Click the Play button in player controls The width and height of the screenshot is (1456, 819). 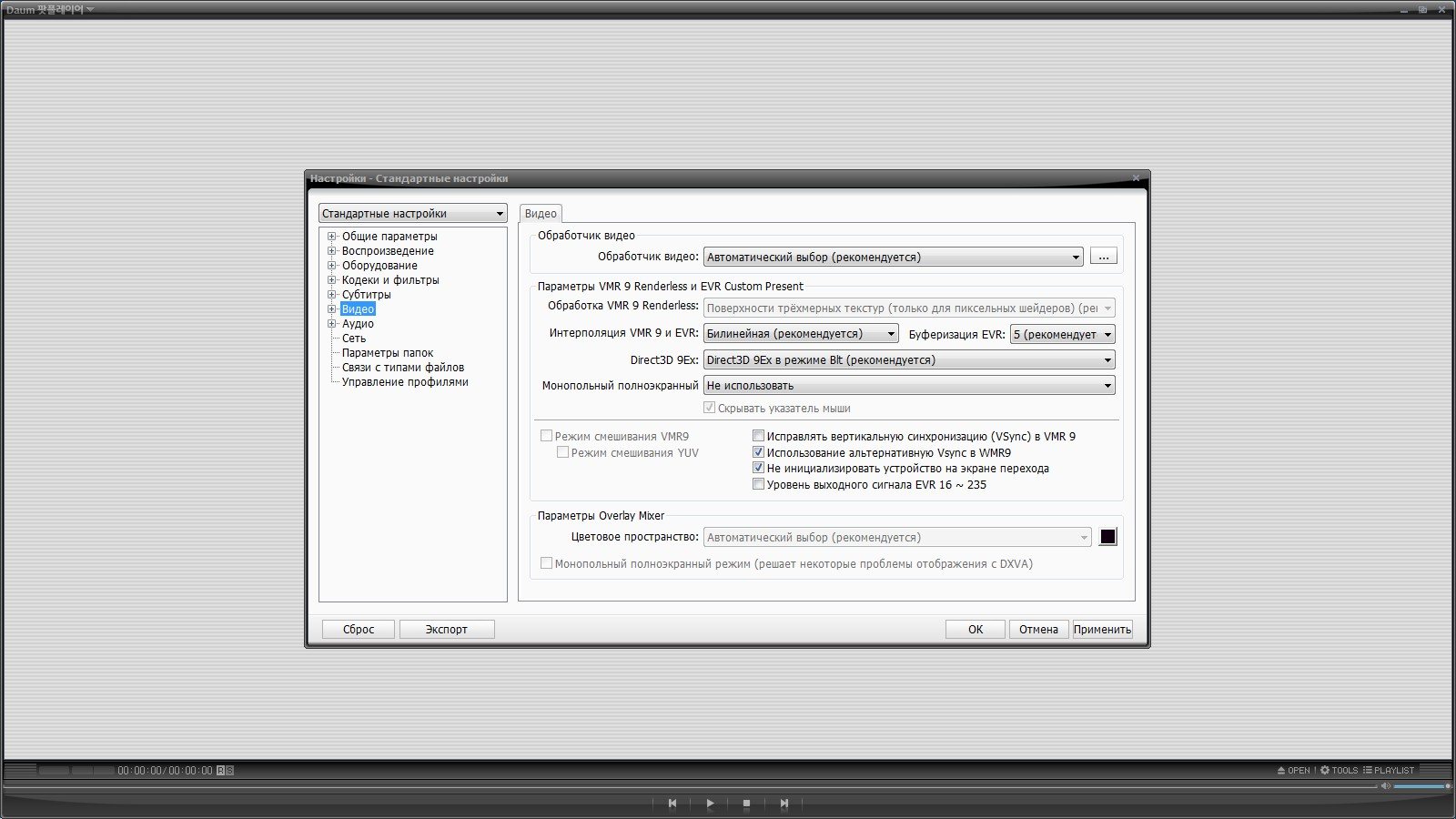710,804
